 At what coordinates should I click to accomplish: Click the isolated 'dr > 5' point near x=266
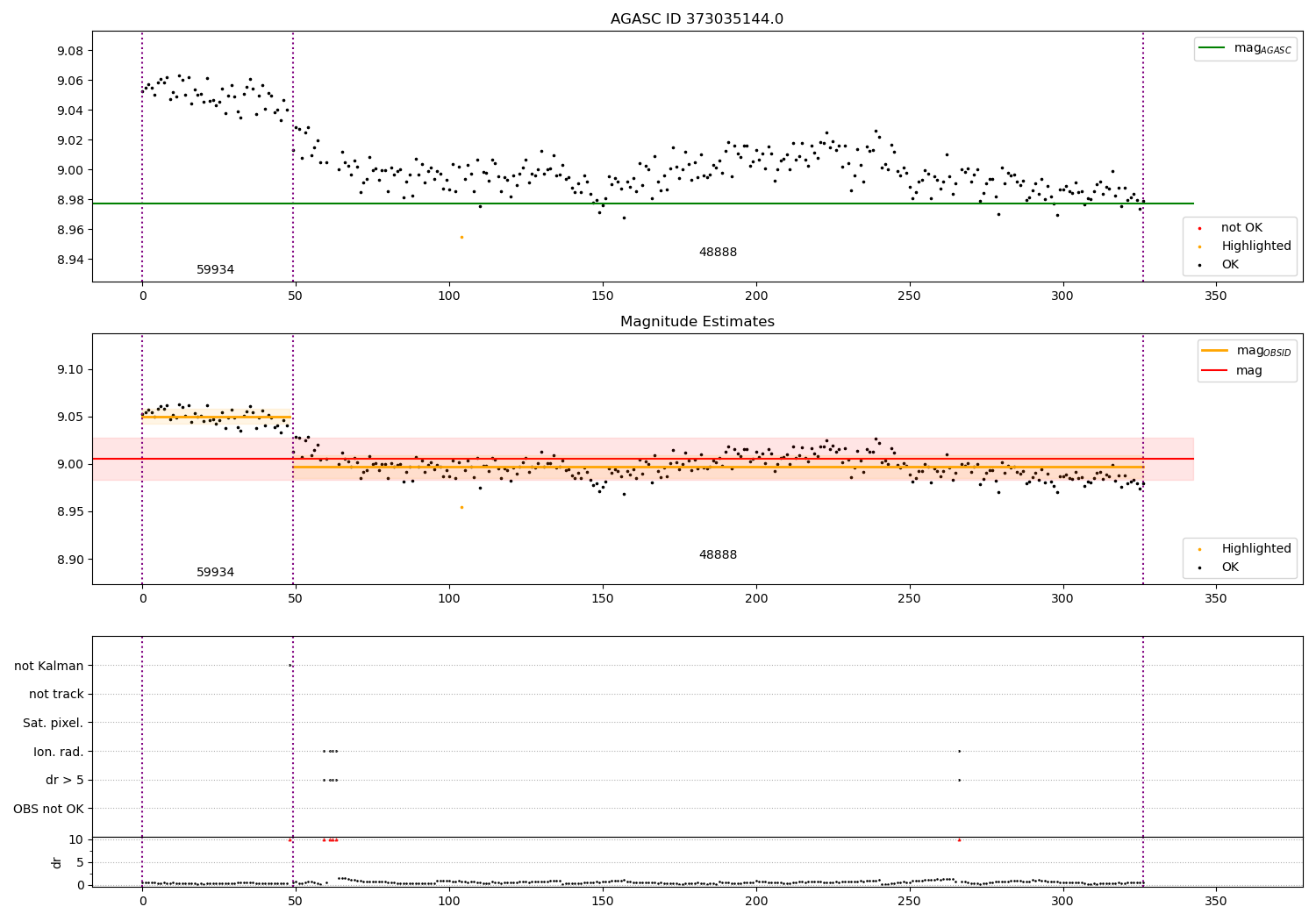click(959, 780)
